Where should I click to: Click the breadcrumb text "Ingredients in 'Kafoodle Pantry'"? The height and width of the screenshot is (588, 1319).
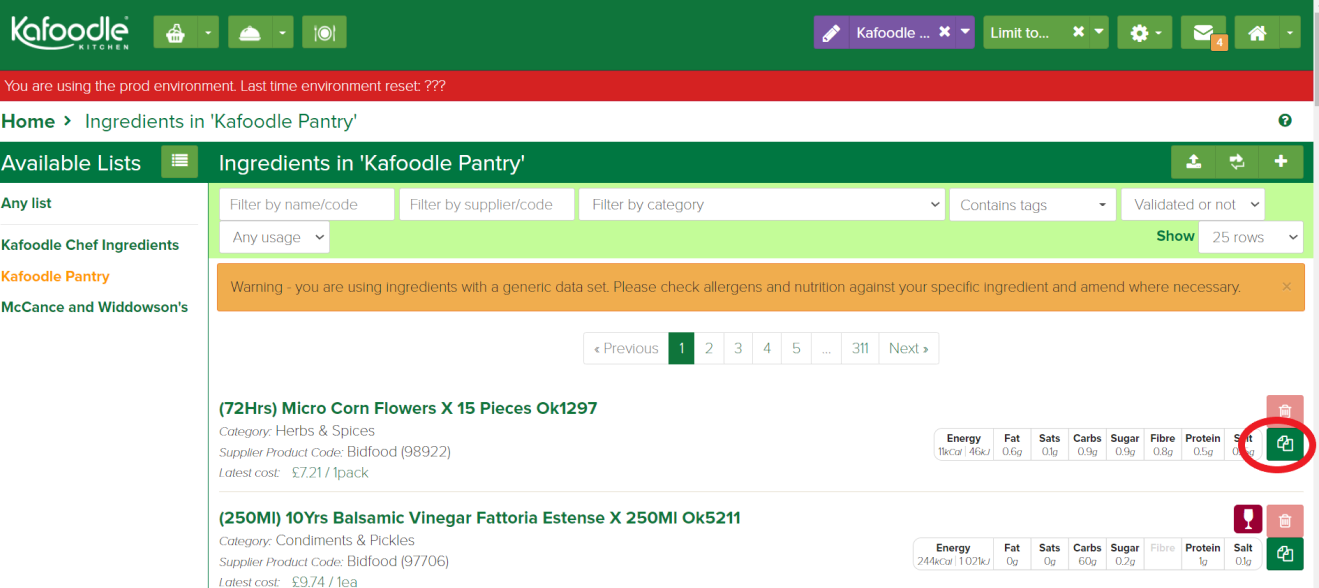tap(221, 121)
